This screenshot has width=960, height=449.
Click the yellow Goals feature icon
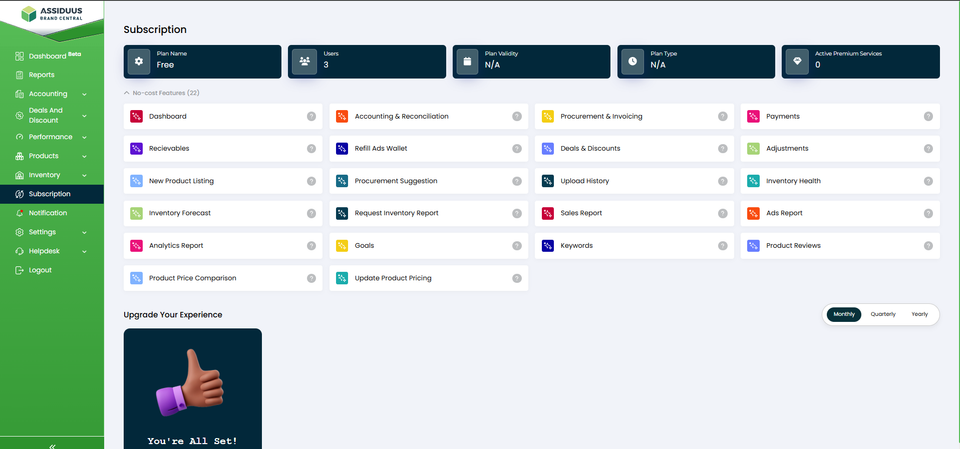(x=342, y=246)
